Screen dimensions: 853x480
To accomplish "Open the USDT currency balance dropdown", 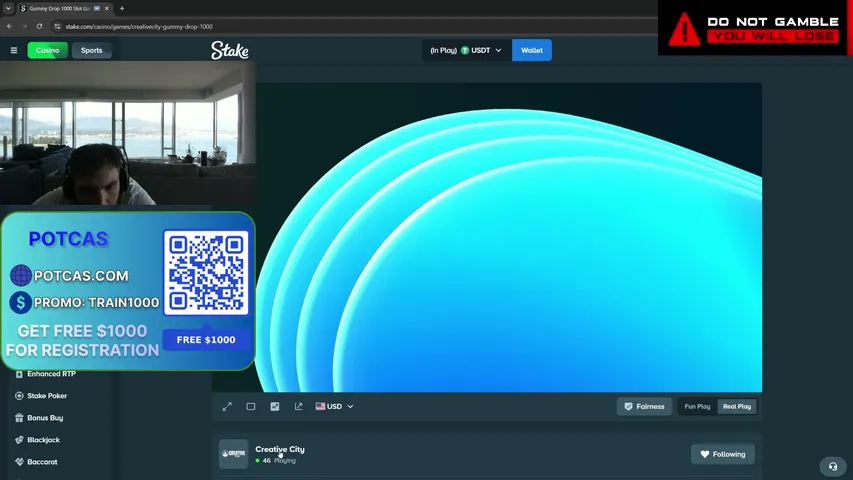I will coord(466,50).
